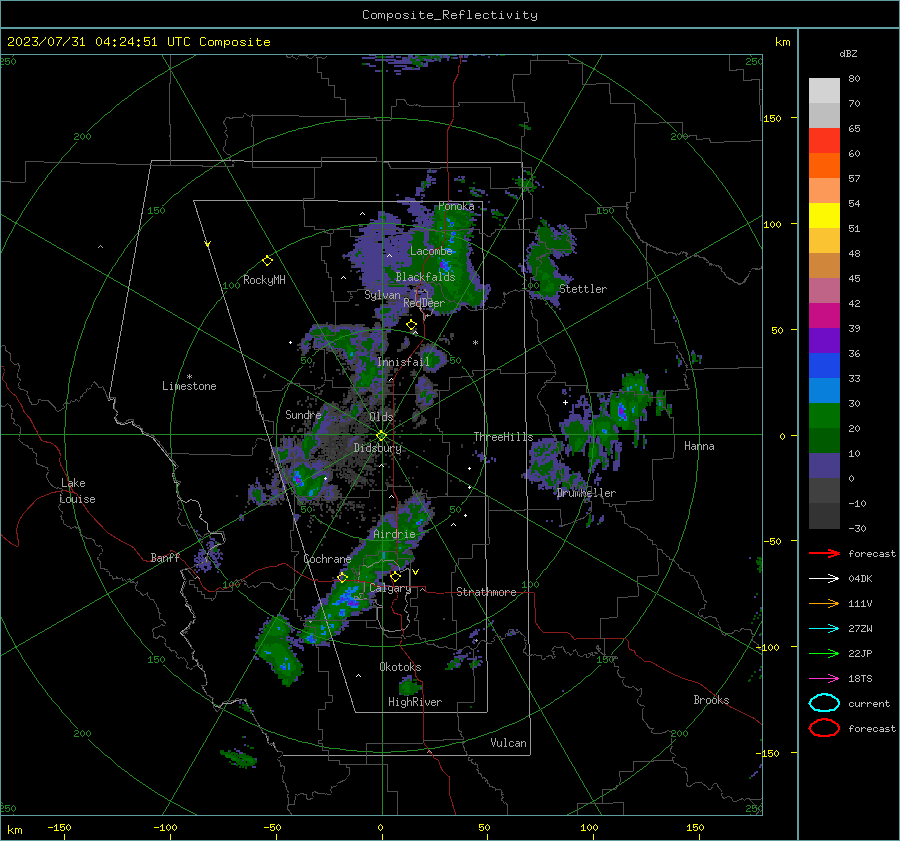Click the Blackfalds city label
Image resolution: width=900 pixels, height=841 pixels.
[425, 277]
